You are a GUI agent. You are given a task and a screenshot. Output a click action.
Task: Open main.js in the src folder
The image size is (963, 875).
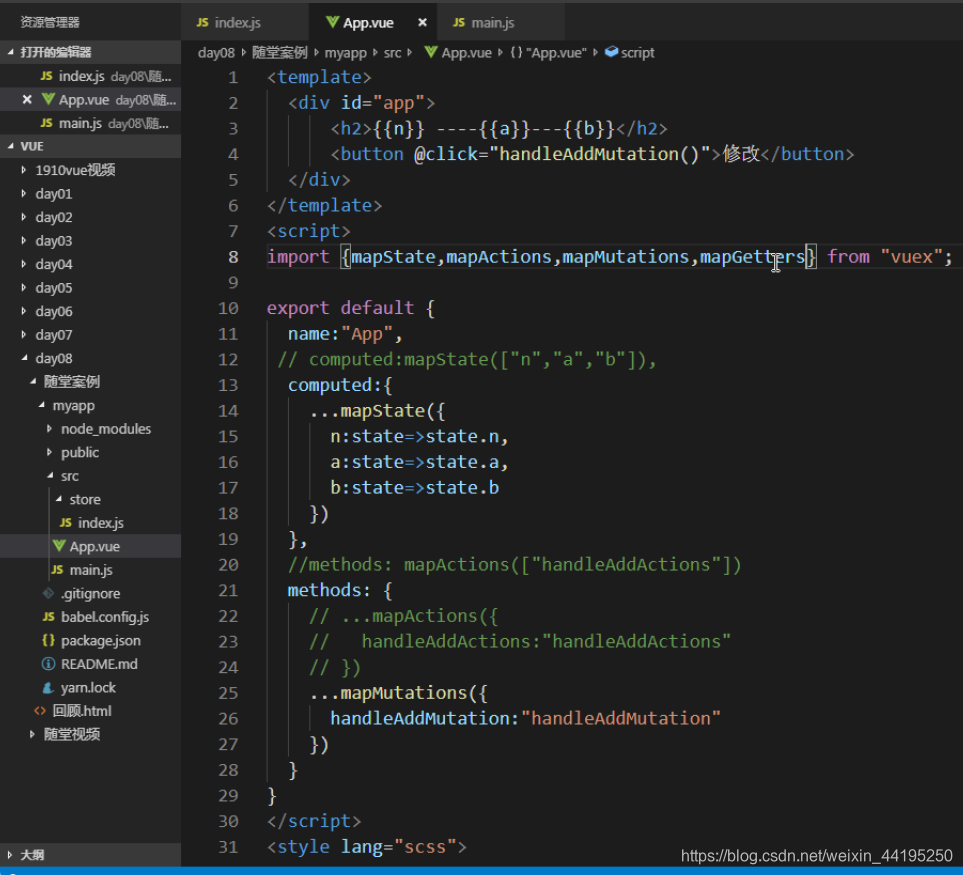91,570
